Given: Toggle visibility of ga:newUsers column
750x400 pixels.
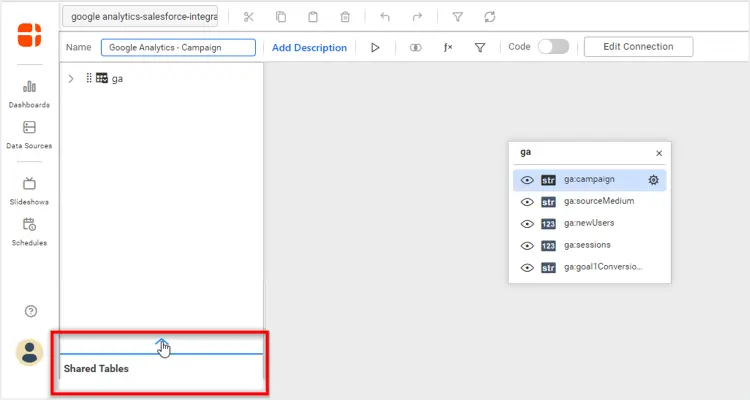Looking at the screenshot, I should coord(526,223).
